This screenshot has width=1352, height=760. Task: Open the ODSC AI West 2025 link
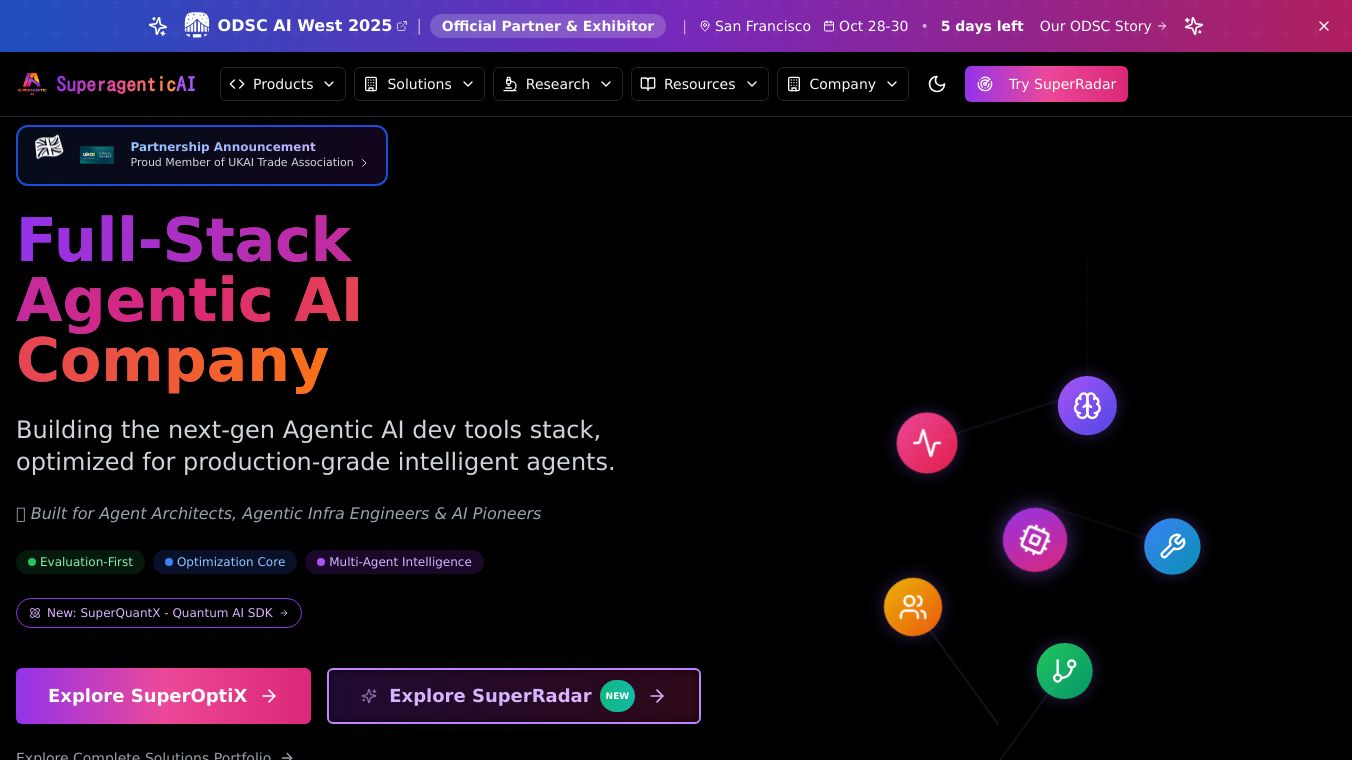point(312,26)
